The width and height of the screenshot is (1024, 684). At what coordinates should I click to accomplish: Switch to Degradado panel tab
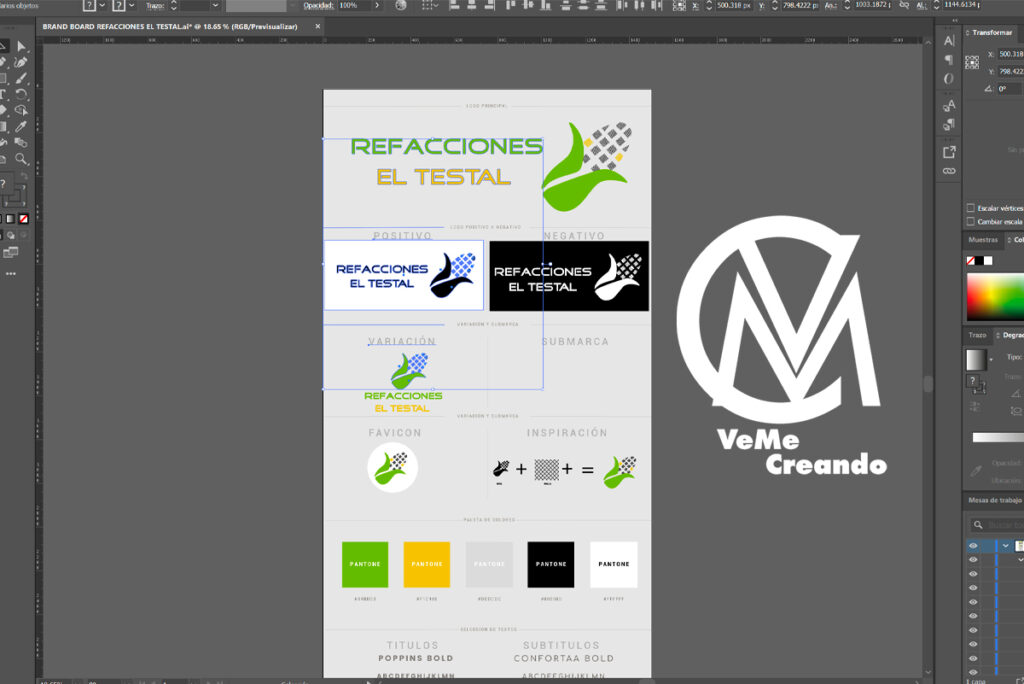[x=1013, y=335]
